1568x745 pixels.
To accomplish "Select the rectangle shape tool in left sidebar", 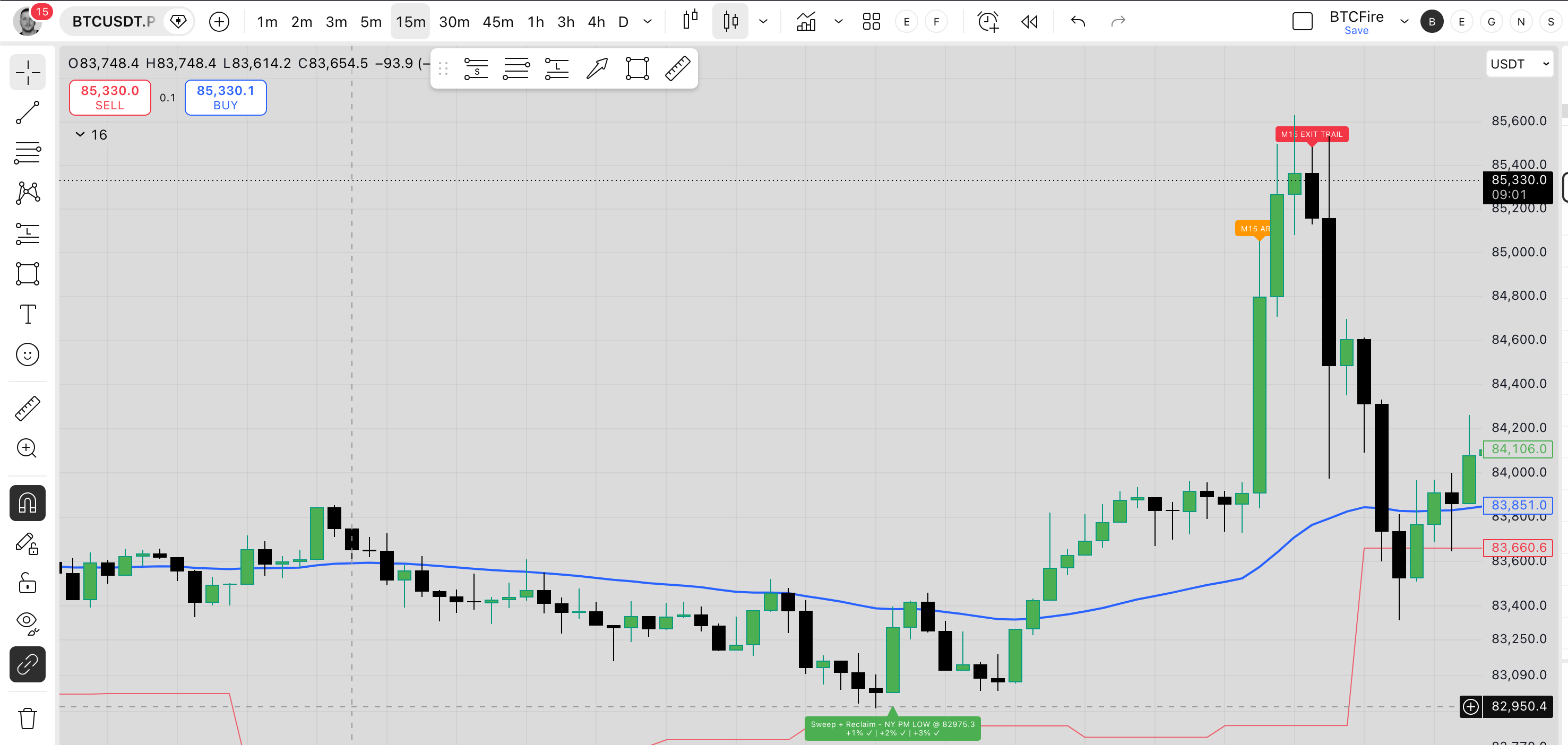I will pyautogui.click(x=28, y=274).
